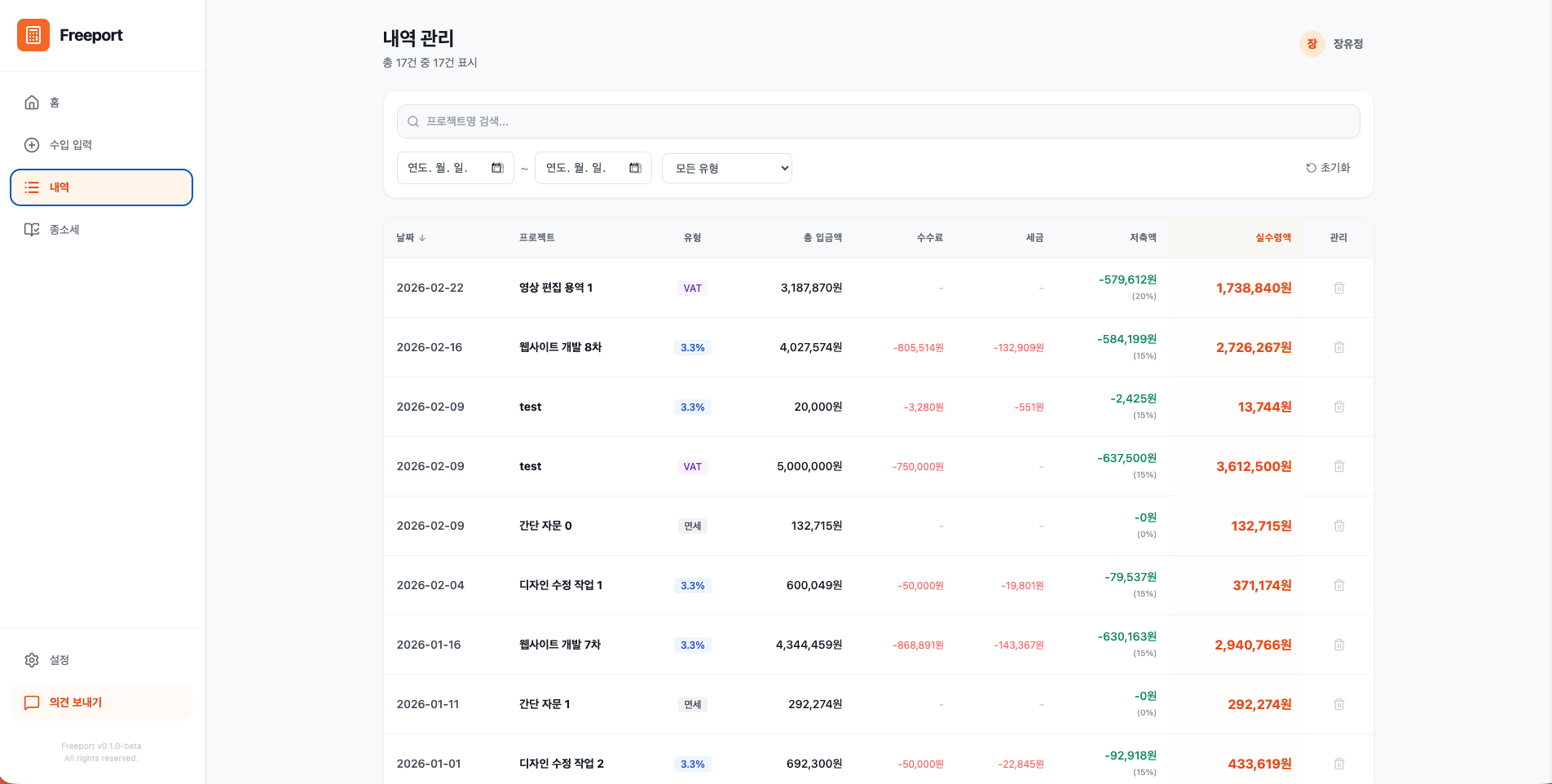Screen dimensions: 1552x784
Task: Click the 3.3% badge on 웹사이트 개발 8차
Action: (692, 348)
